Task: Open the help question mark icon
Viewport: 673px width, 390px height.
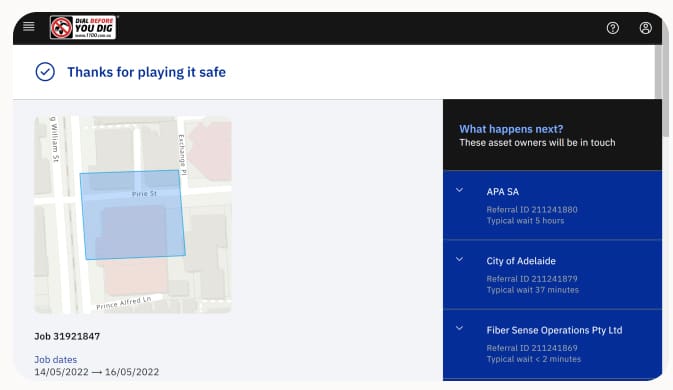Action: (x=613, y=28)
